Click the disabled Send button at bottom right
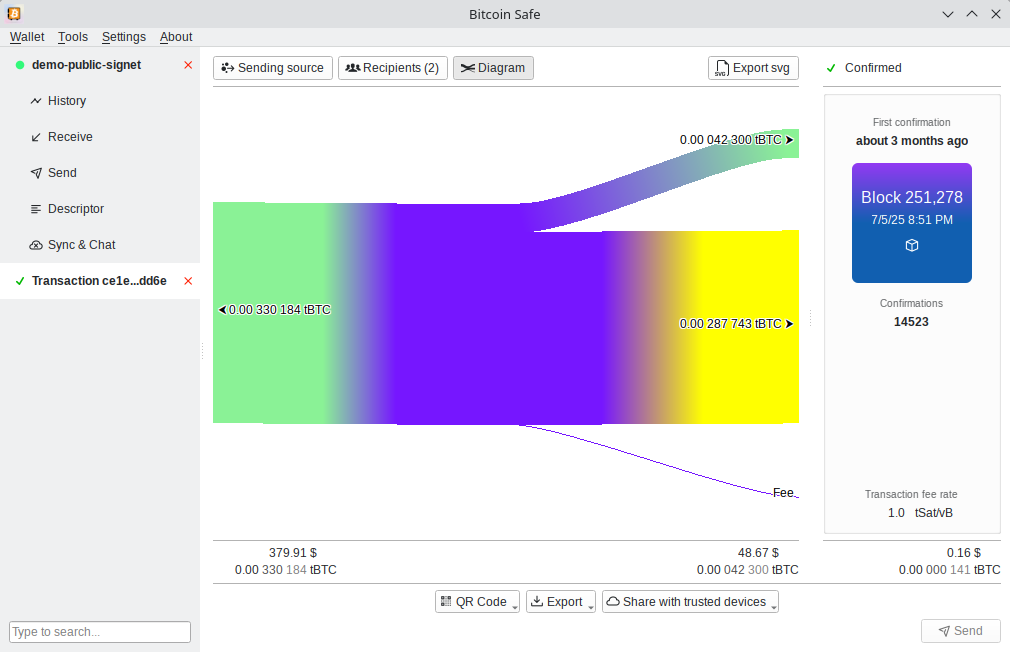 tap(960, 631)
